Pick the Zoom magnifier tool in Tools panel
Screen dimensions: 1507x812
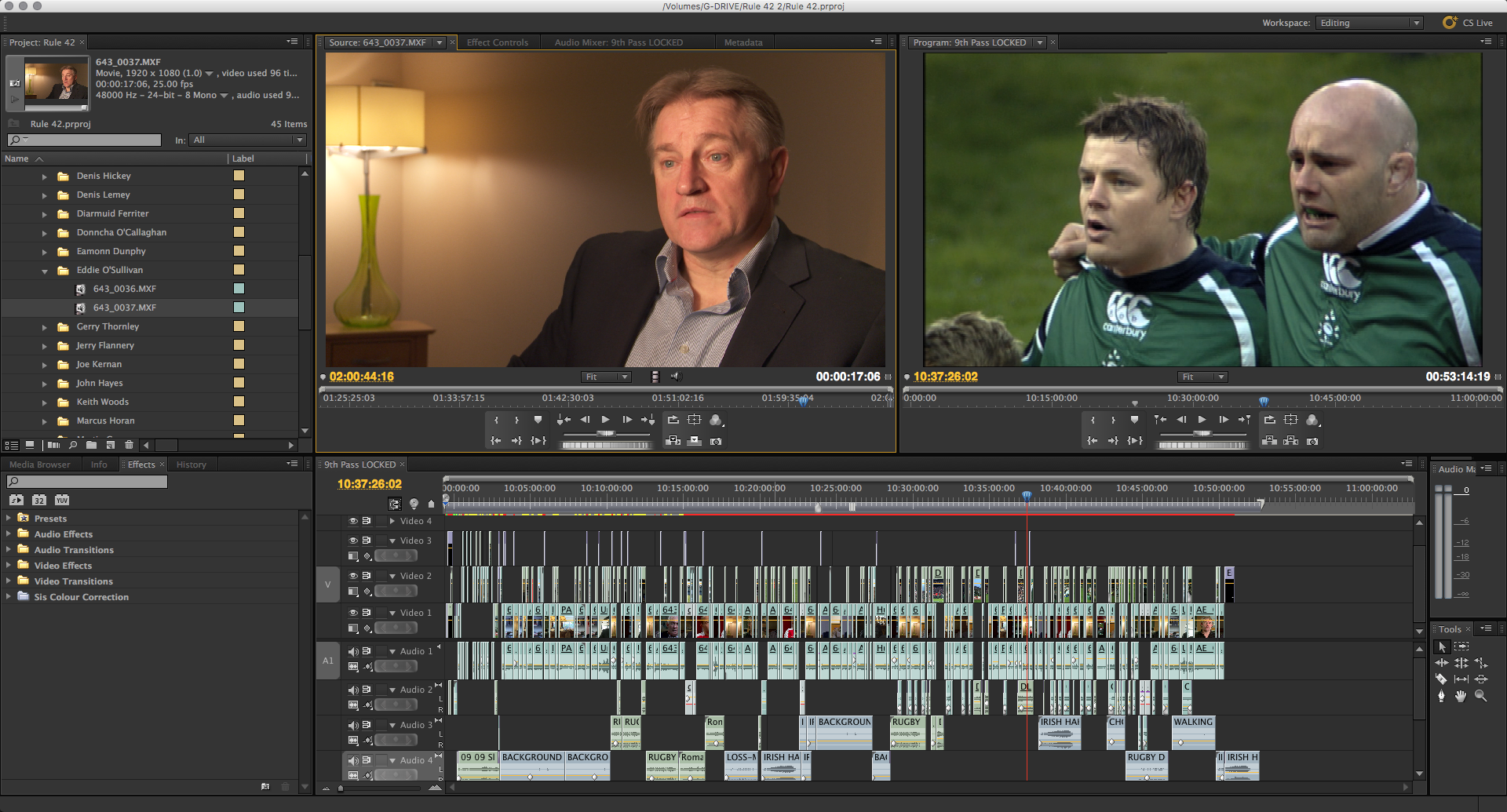pos(1480,696)
